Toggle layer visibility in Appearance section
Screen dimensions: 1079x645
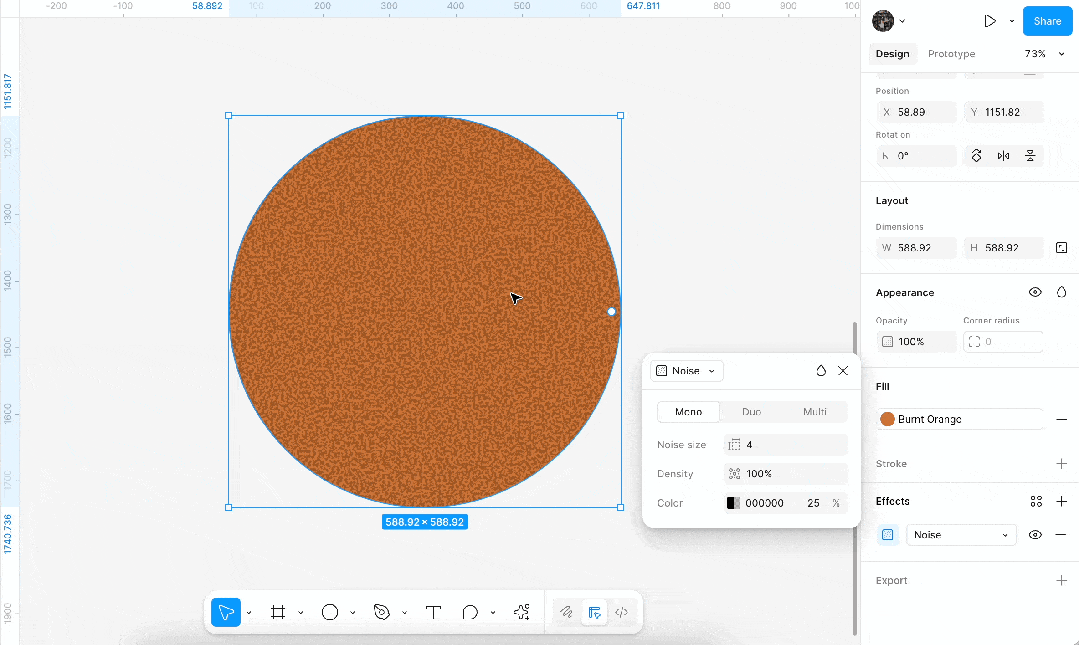click(x=1035, y=293)
